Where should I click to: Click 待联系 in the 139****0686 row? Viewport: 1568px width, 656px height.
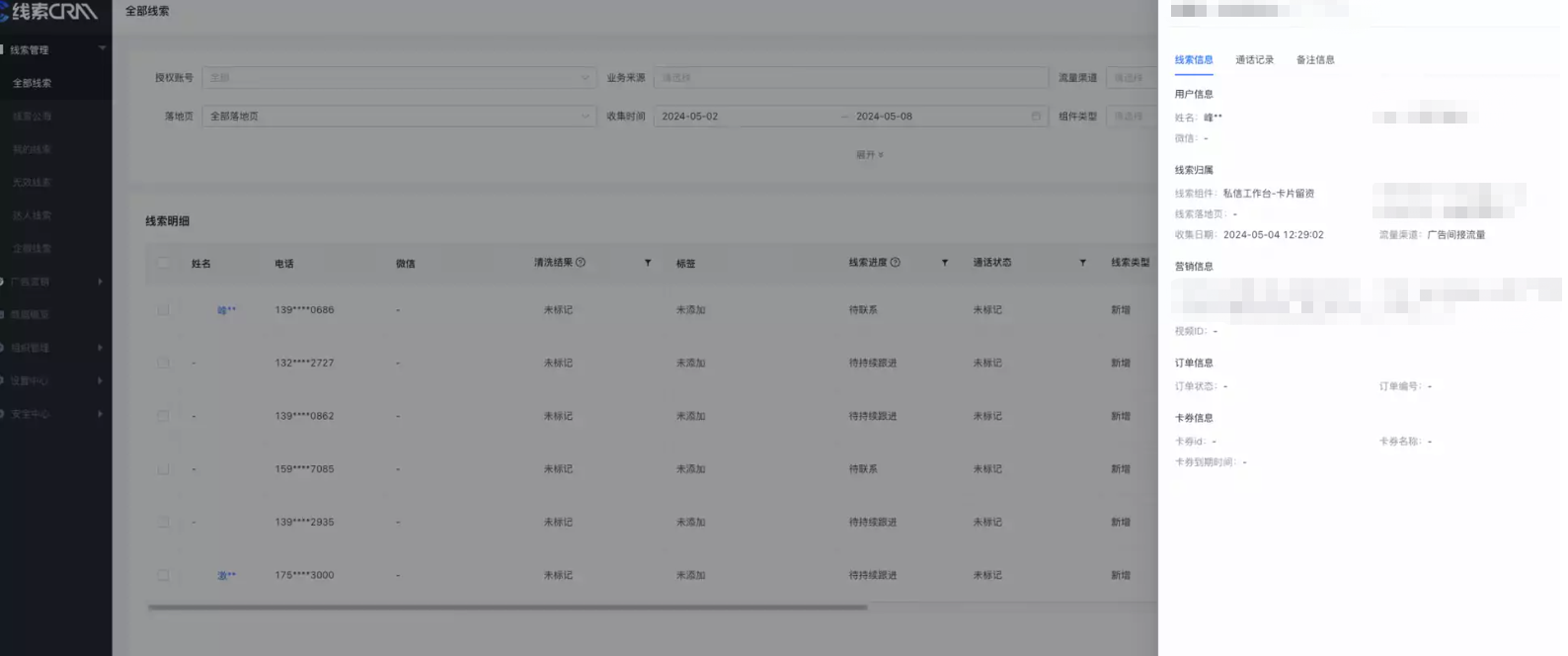[863, 310]
